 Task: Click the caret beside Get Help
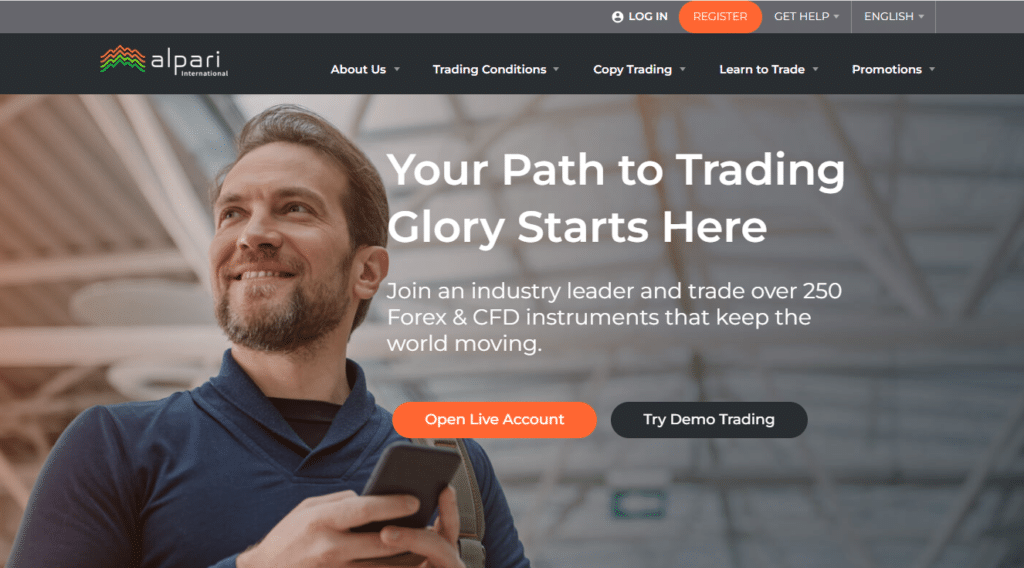(x=836, y=17)
